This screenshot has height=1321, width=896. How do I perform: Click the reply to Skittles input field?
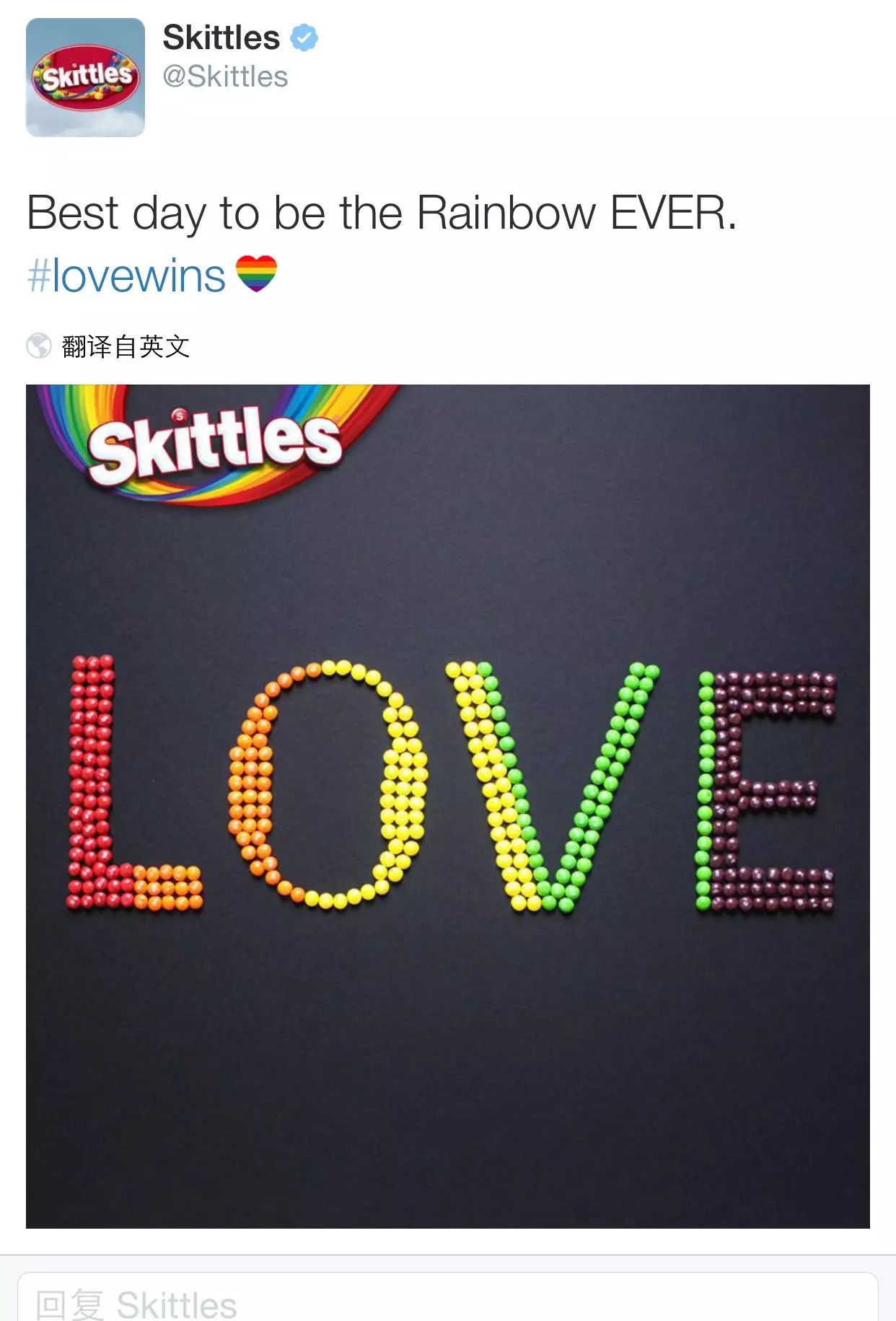point(447,1300)
